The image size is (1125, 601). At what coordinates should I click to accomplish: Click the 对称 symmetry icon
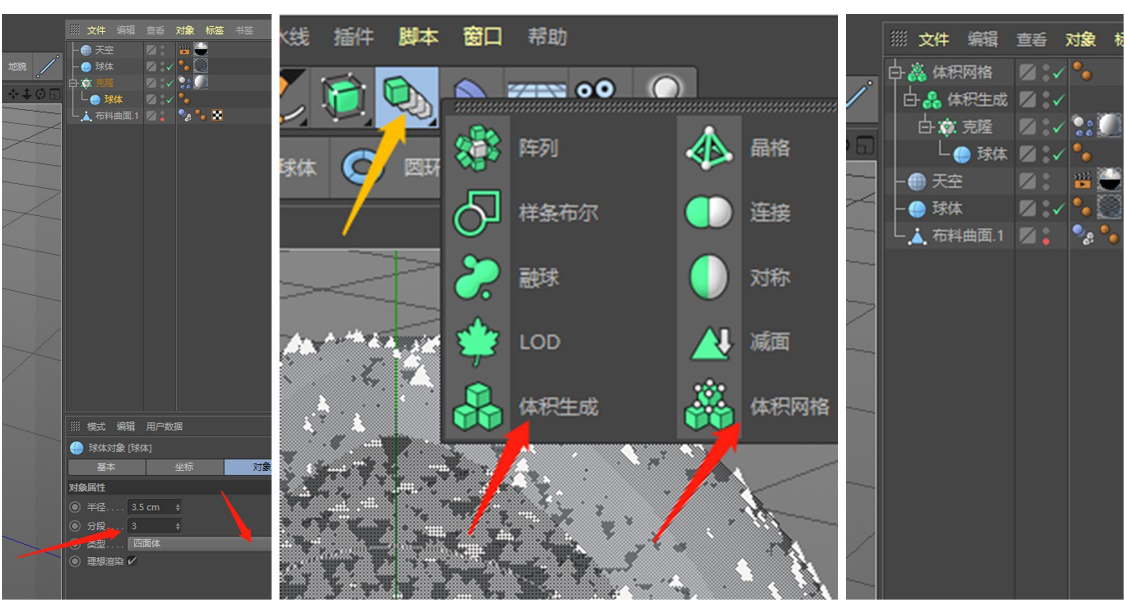(709, 278)
